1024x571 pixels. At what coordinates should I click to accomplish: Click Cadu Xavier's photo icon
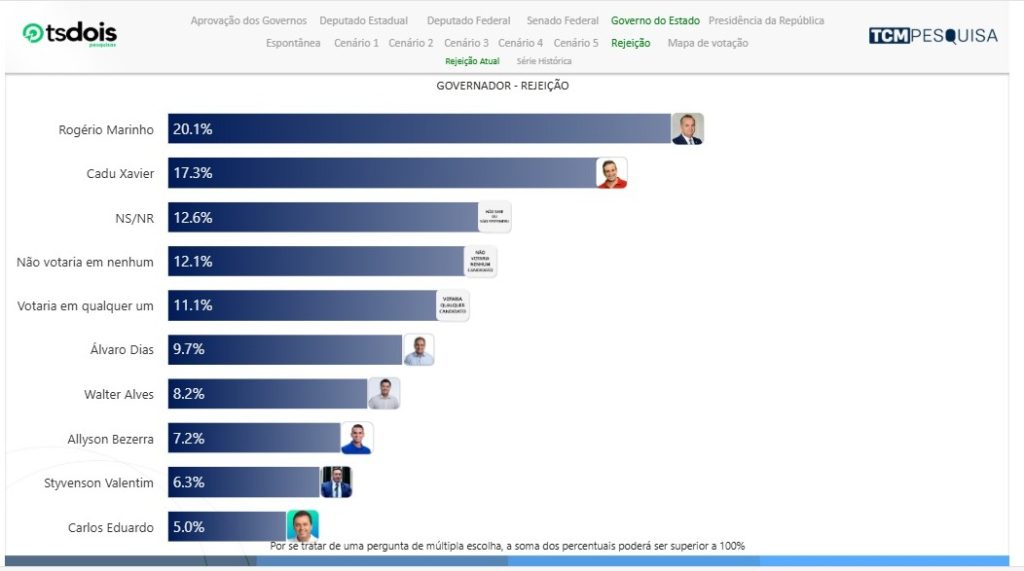[x=612, y=173]
